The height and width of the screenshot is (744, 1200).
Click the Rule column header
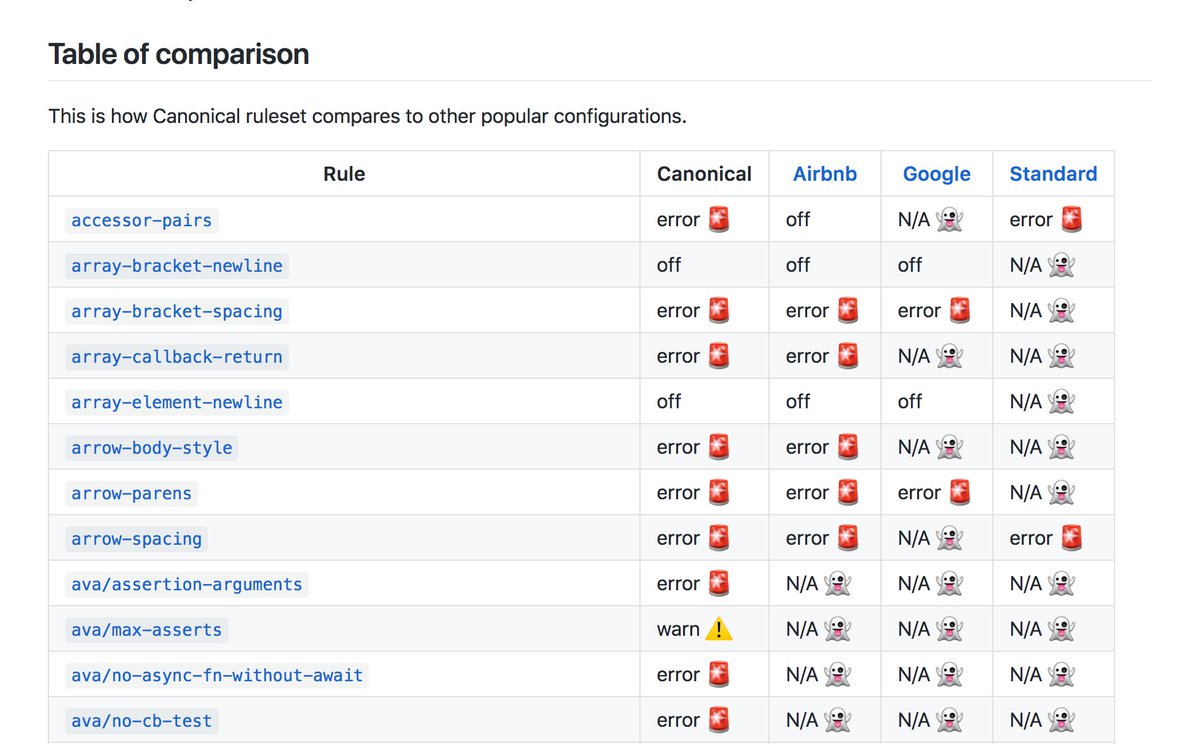tap(343, 173)
